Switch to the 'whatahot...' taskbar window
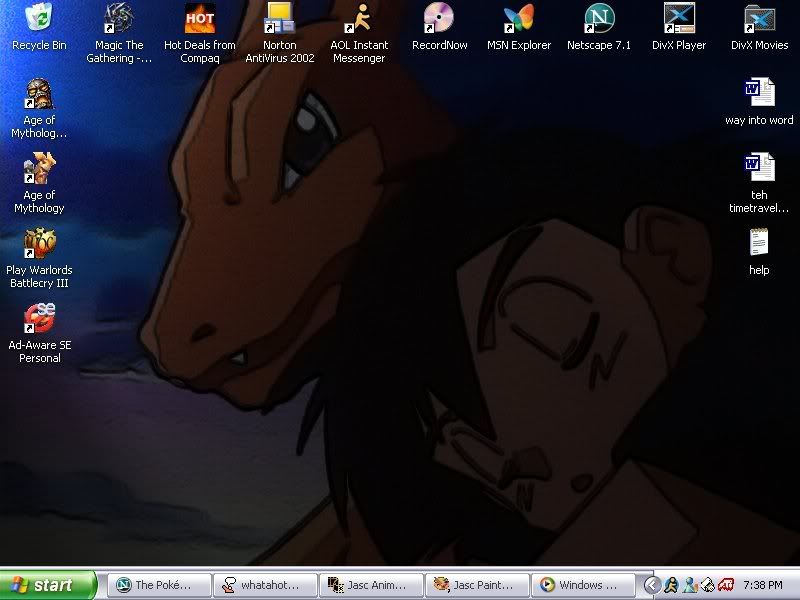800x600 pixels. [266, 585]
